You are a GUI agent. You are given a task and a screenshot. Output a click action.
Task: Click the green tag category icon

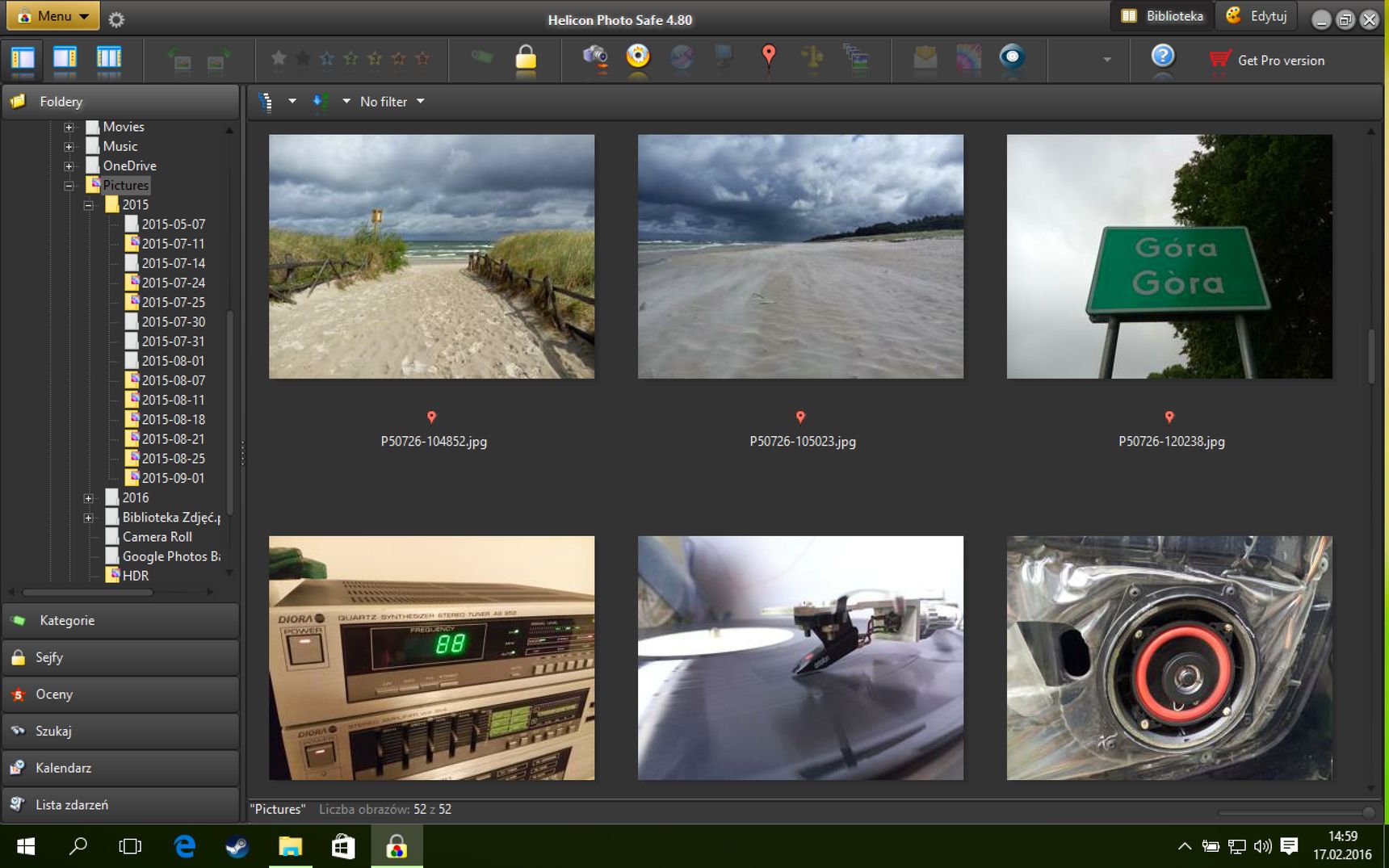pos(482,57)
